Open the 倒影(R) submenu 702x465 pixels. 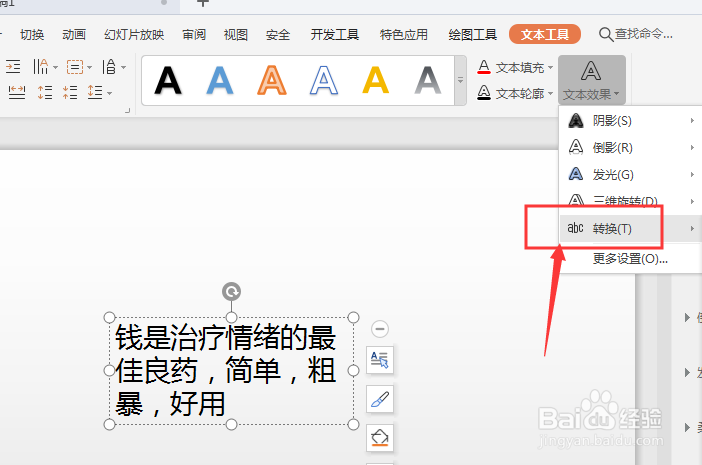click(630, 147)
